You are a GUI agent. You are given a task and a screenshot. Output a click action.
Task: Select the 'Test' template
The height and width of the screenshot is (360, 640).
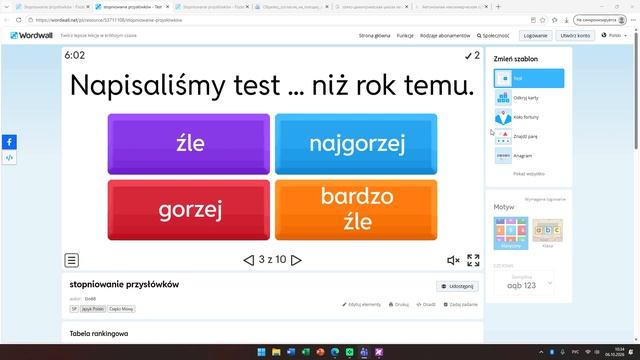[x=529, y=78]
